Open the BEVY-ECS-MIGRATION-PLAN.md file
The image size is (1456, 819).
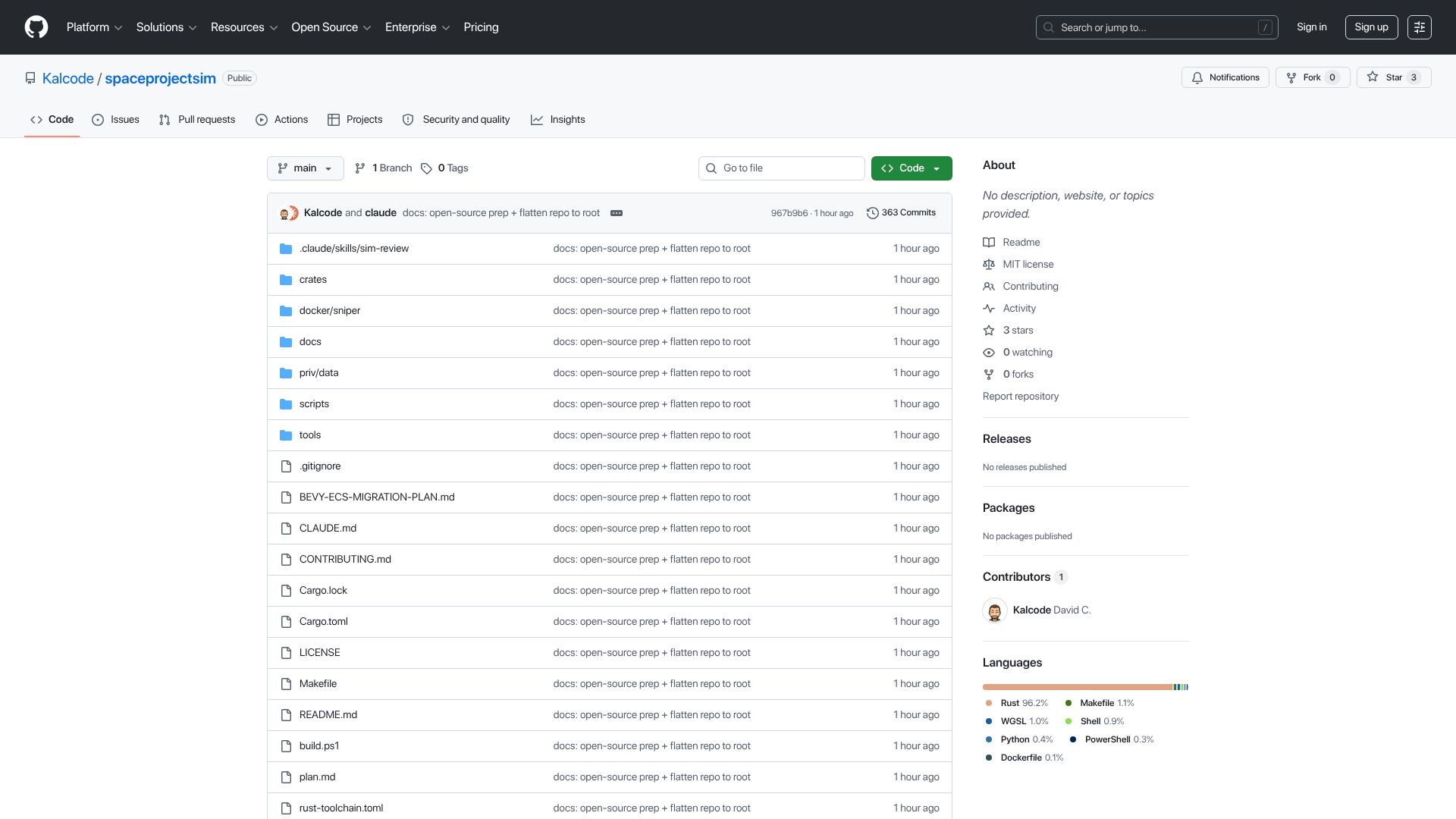click(377, 497)
